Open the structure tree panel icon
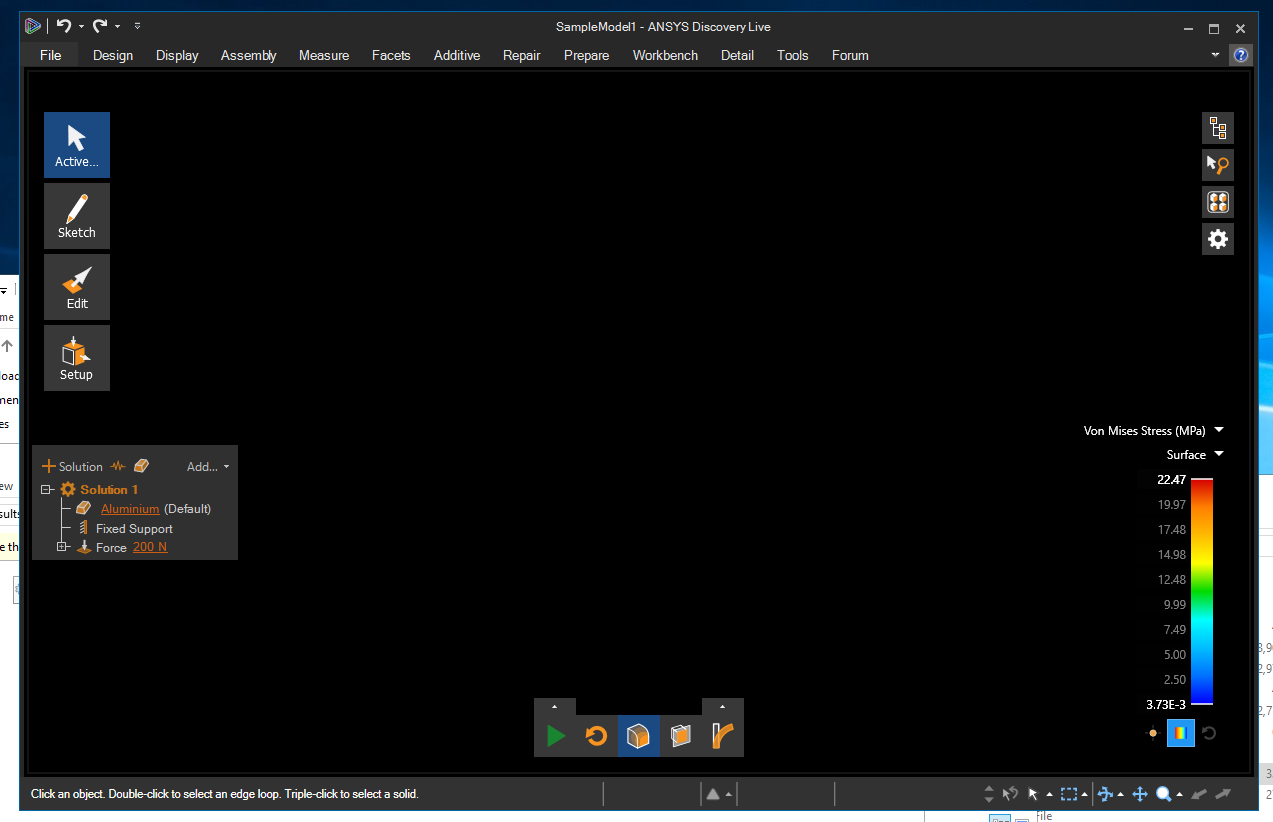 tap(1217, 128)
